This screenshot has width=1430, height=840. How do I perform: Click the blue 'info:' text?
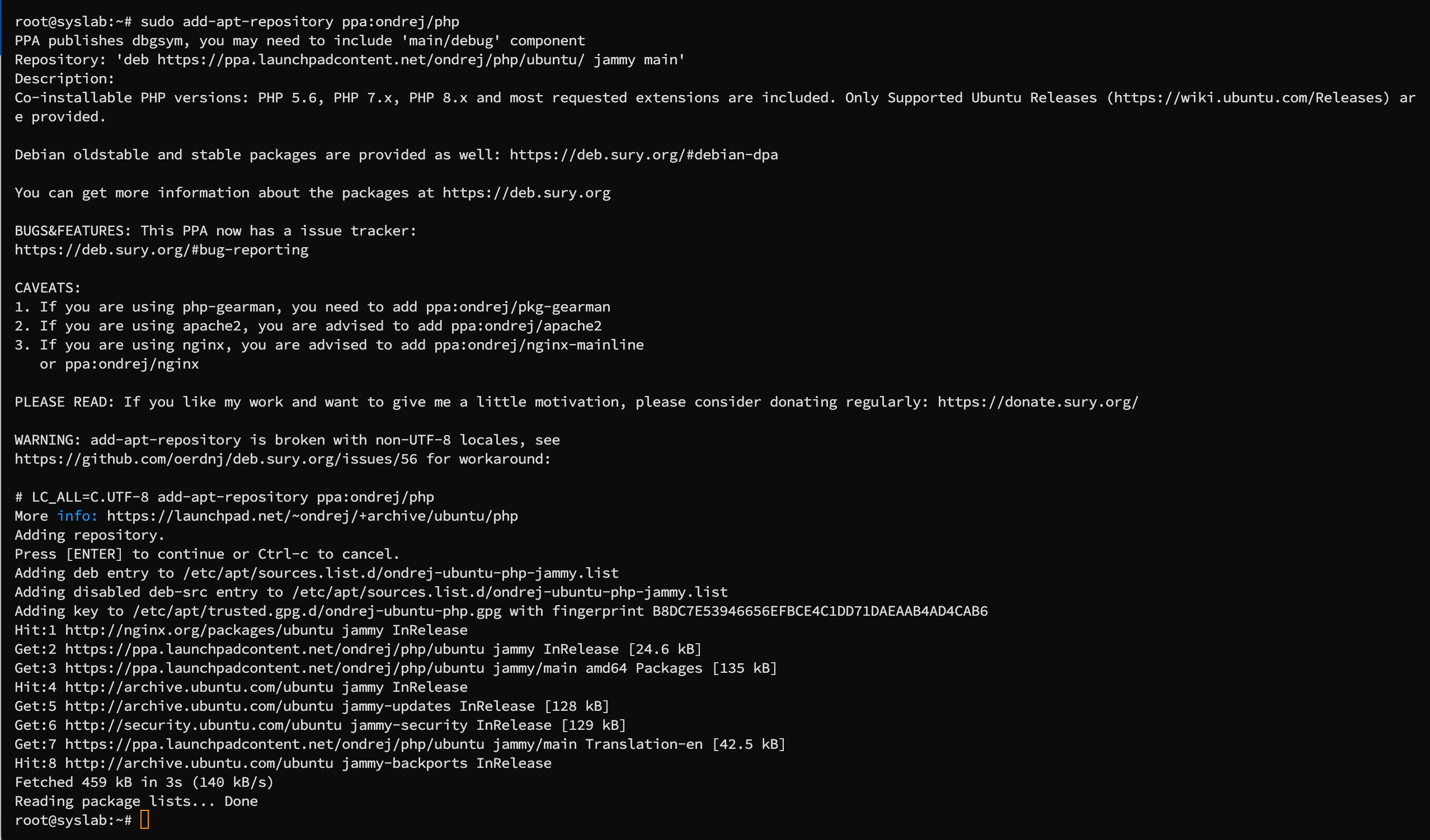pyautogui.click(x=77, y=516)
